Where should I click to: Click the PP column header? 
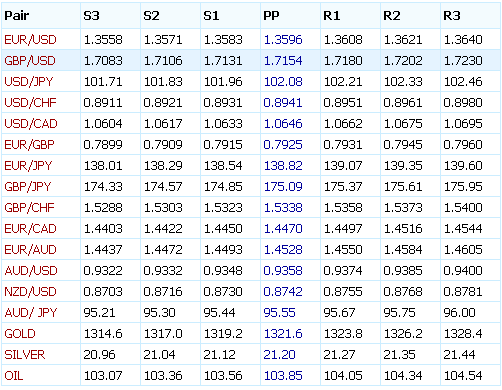click(271, 16)
